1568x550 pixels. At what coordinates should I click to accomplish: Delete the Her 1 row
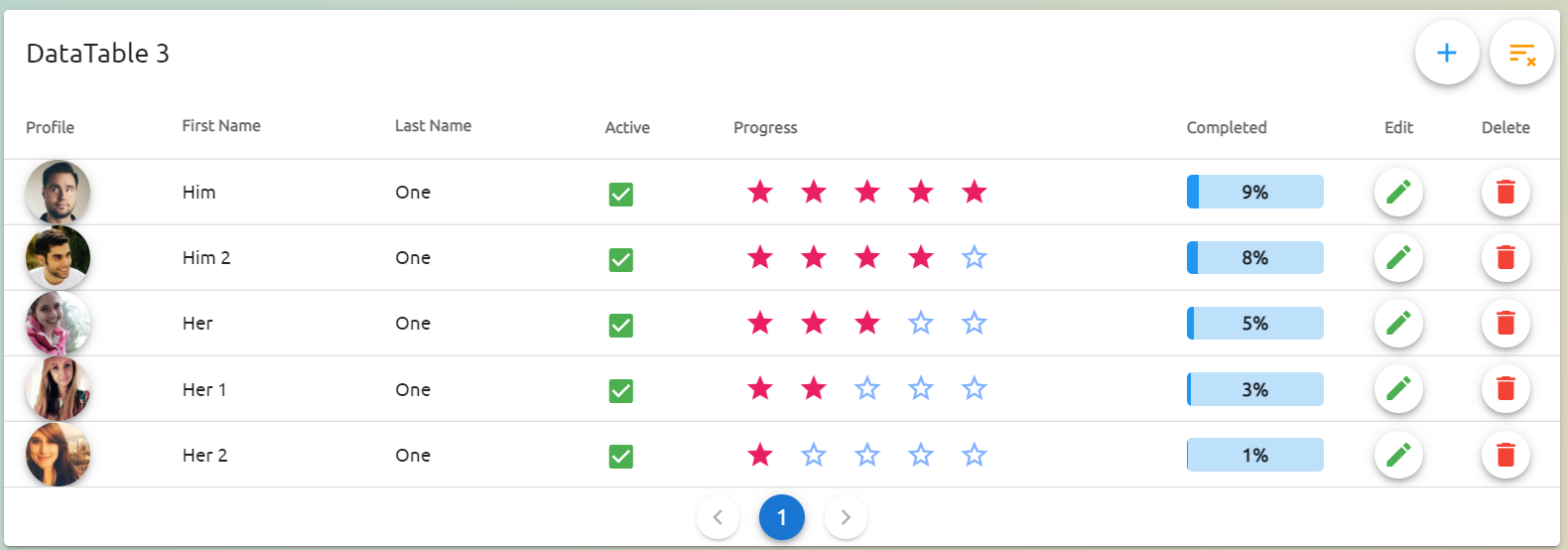click(x=1504, y=389)
